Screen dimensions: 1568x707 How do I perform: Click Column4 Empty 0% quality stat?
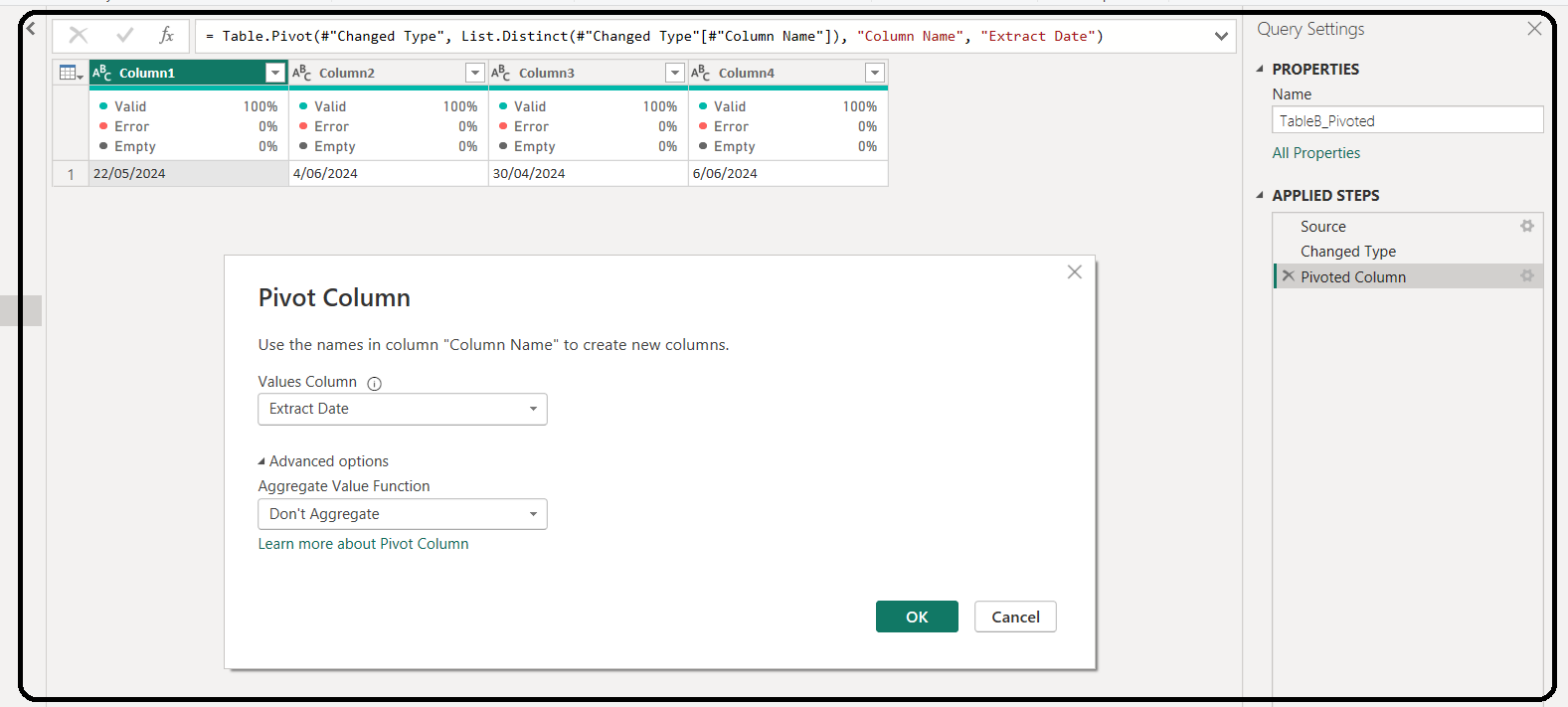788,146
